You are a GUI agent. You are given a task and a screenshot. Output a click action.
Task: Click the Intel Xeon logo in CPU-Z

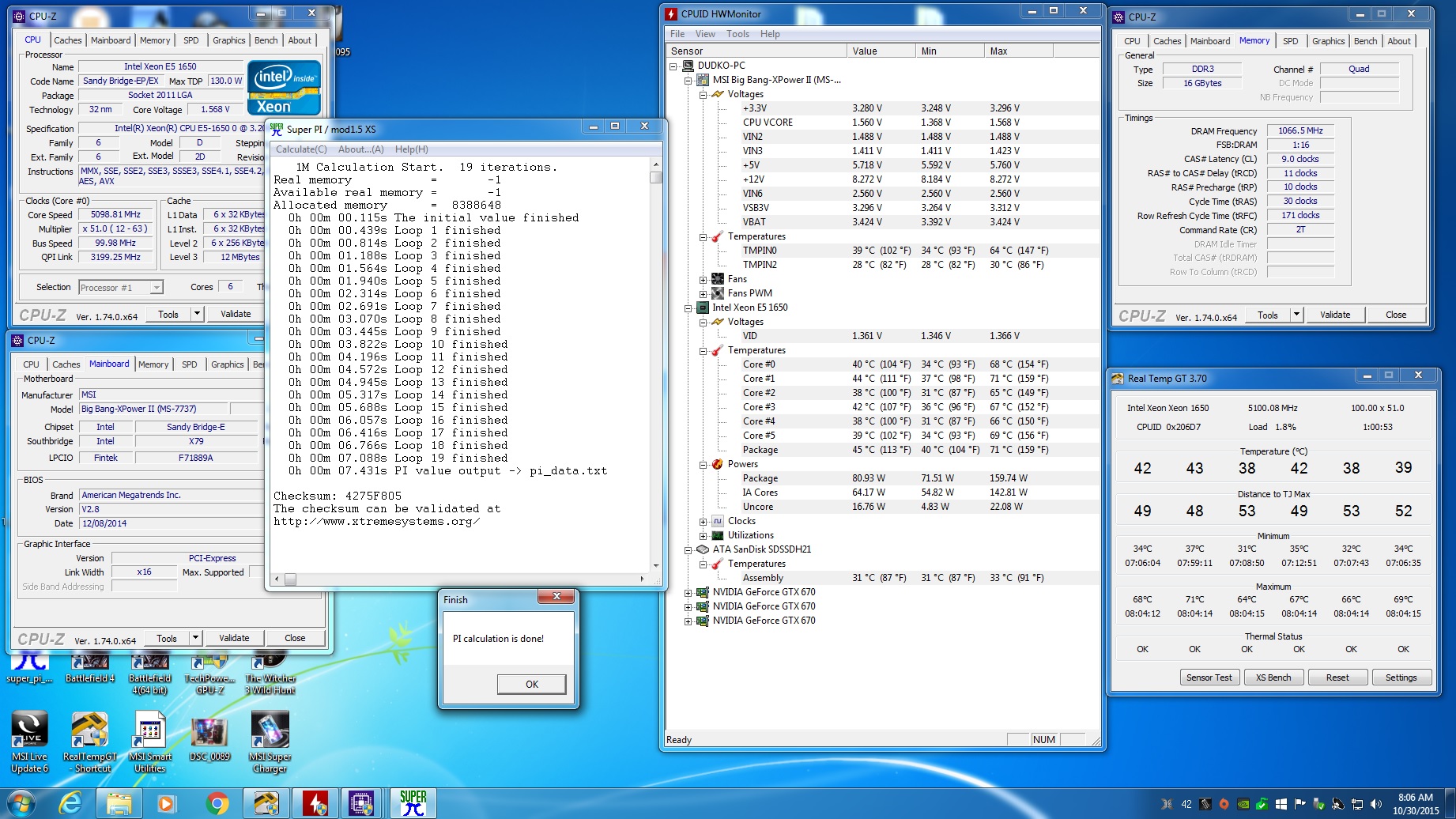click(x=284, y=87)
